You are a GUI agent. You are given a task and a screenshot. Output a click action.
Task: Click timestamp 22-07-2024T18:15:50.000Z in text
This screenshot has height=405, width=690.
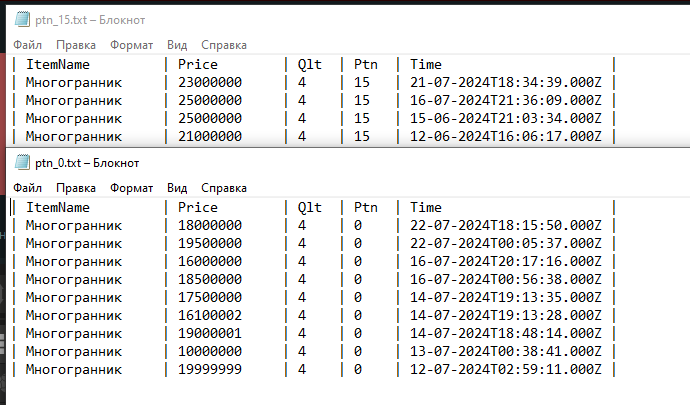click(x=506, y=225)
